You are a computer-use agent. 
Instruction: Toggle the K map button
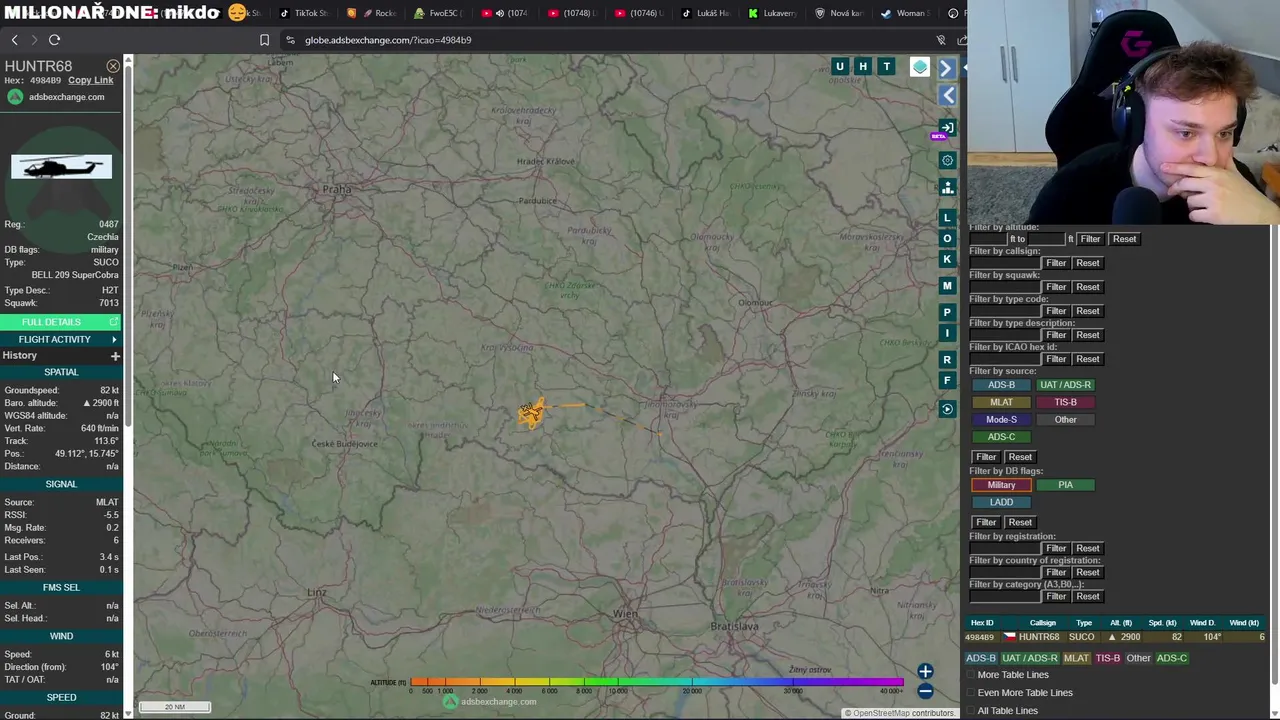click(947, 259)
